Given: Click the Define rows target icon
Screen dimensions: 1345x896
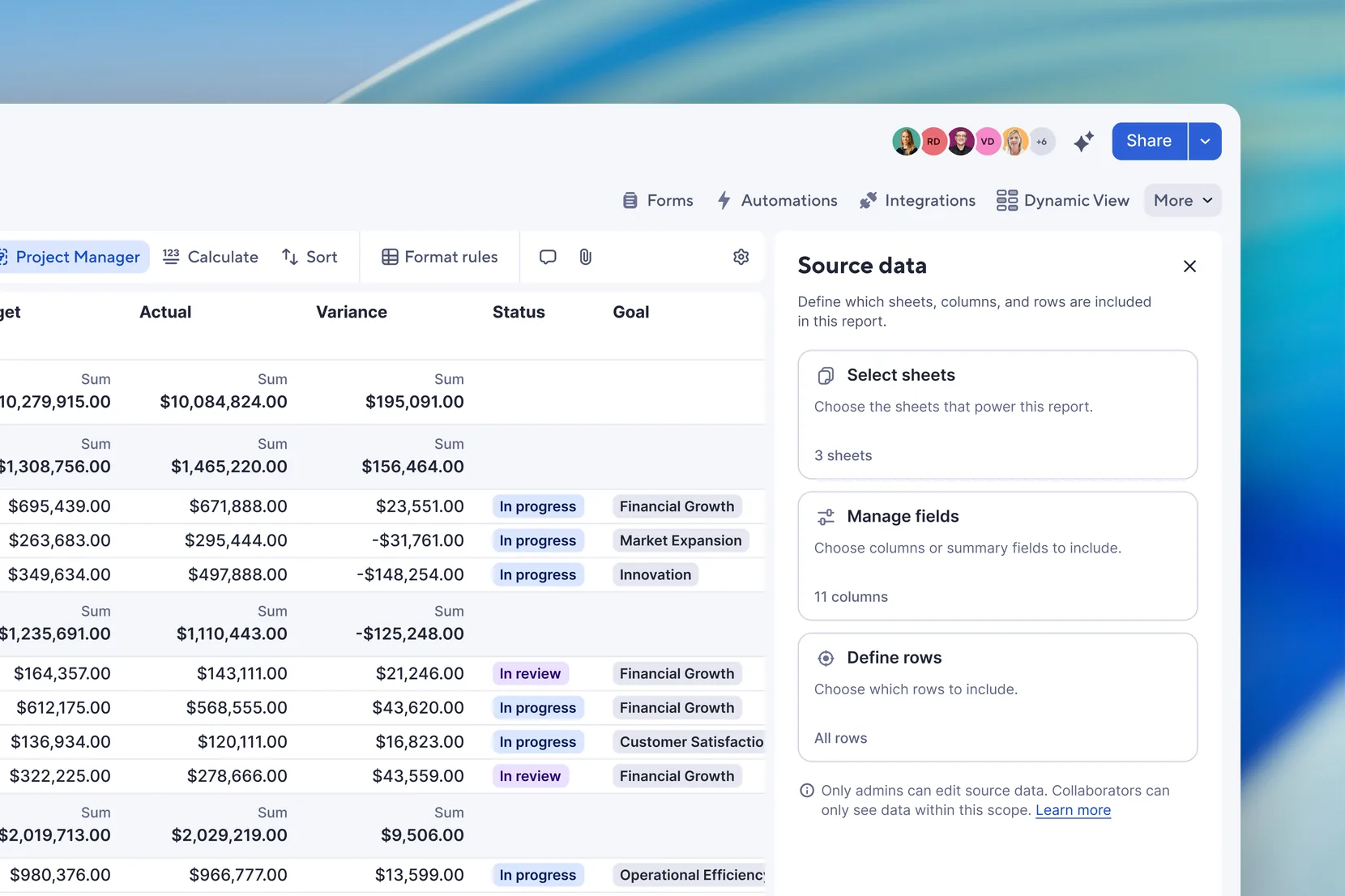Looking at the screenshot, I should coord(826,658).
